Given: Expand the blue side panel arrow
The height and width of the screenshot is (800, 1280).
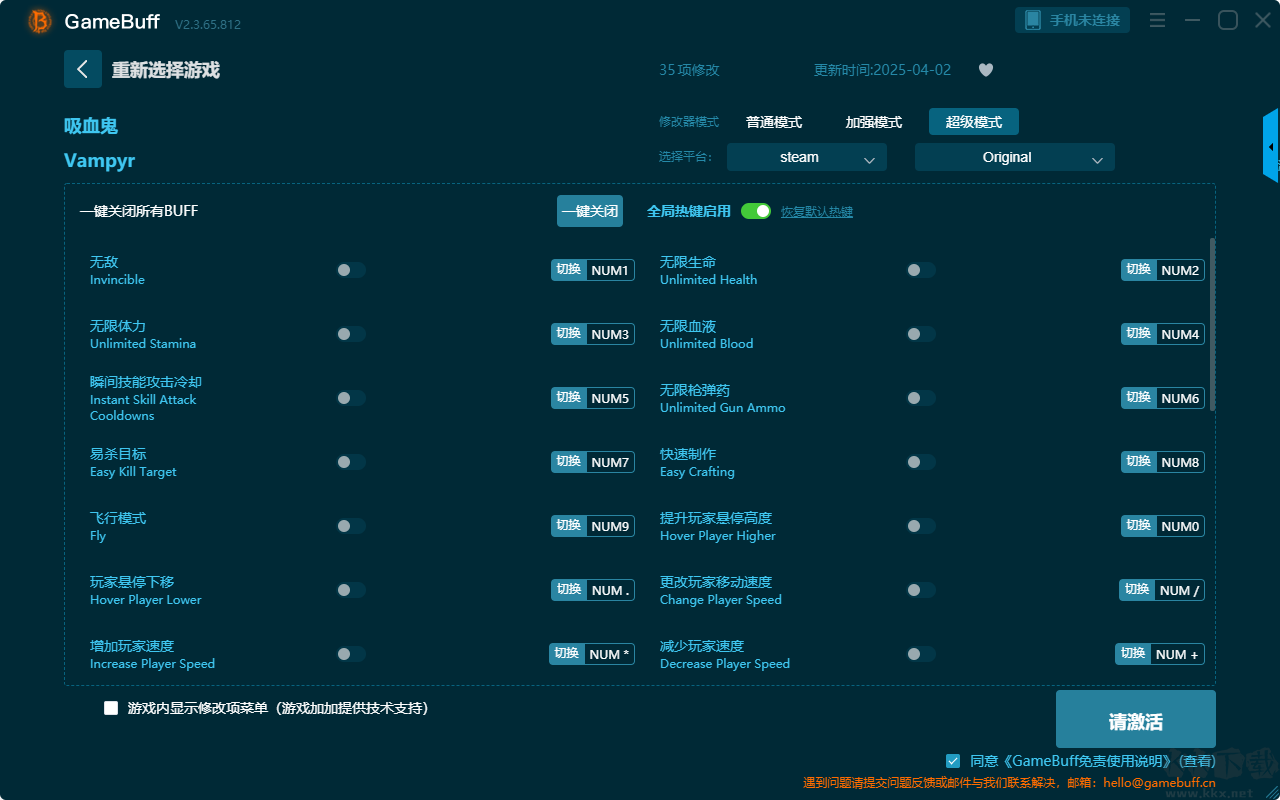Looking at the screenshot, I should click(1271, 146).
